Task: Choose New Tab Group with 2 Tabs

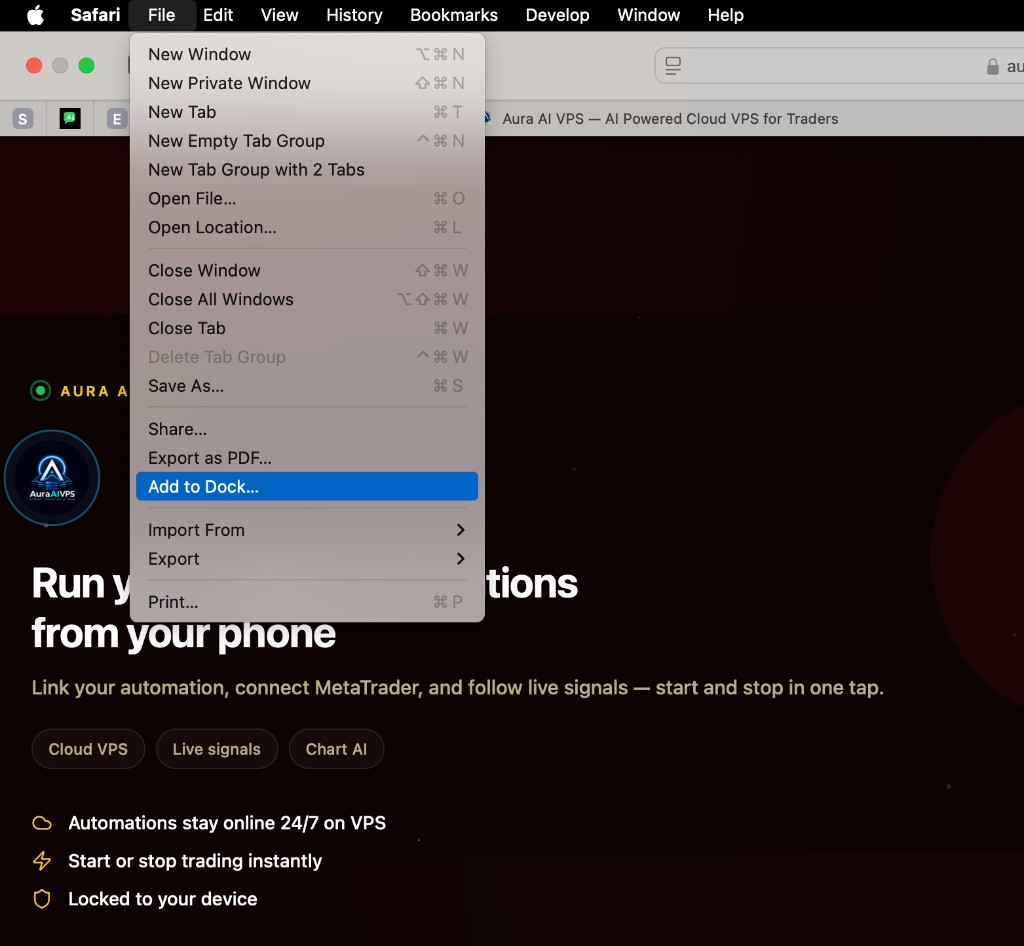Action: [x=307, y=169]
